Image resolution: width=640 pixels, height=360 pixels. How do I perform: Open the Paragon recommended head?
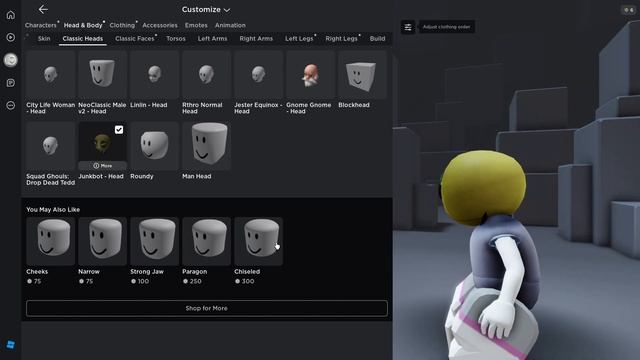pyautogui.click(x=206, y=241)
